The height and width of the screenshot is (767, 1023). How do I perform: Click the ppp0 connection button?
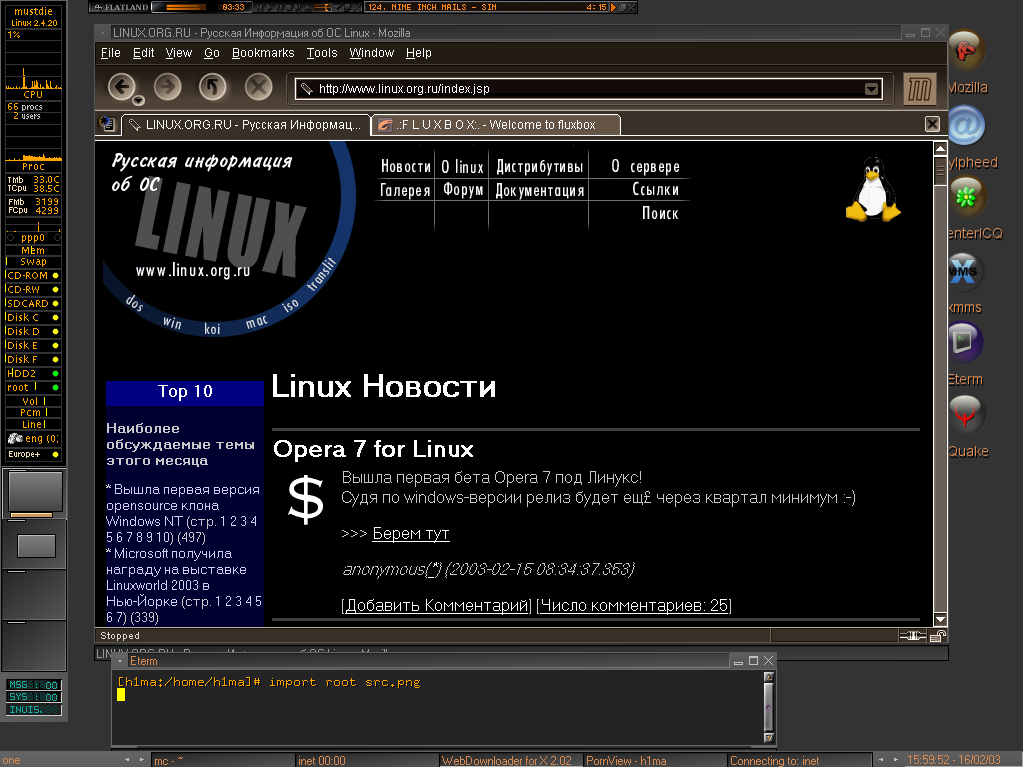click(33, 238)
